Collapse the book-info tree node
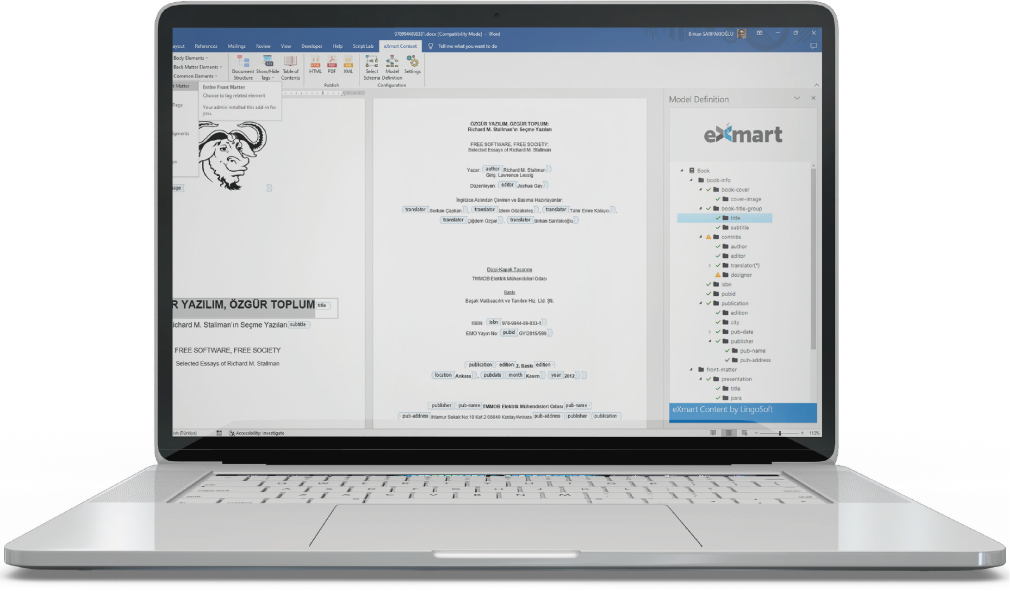 [x=692, y=180]
